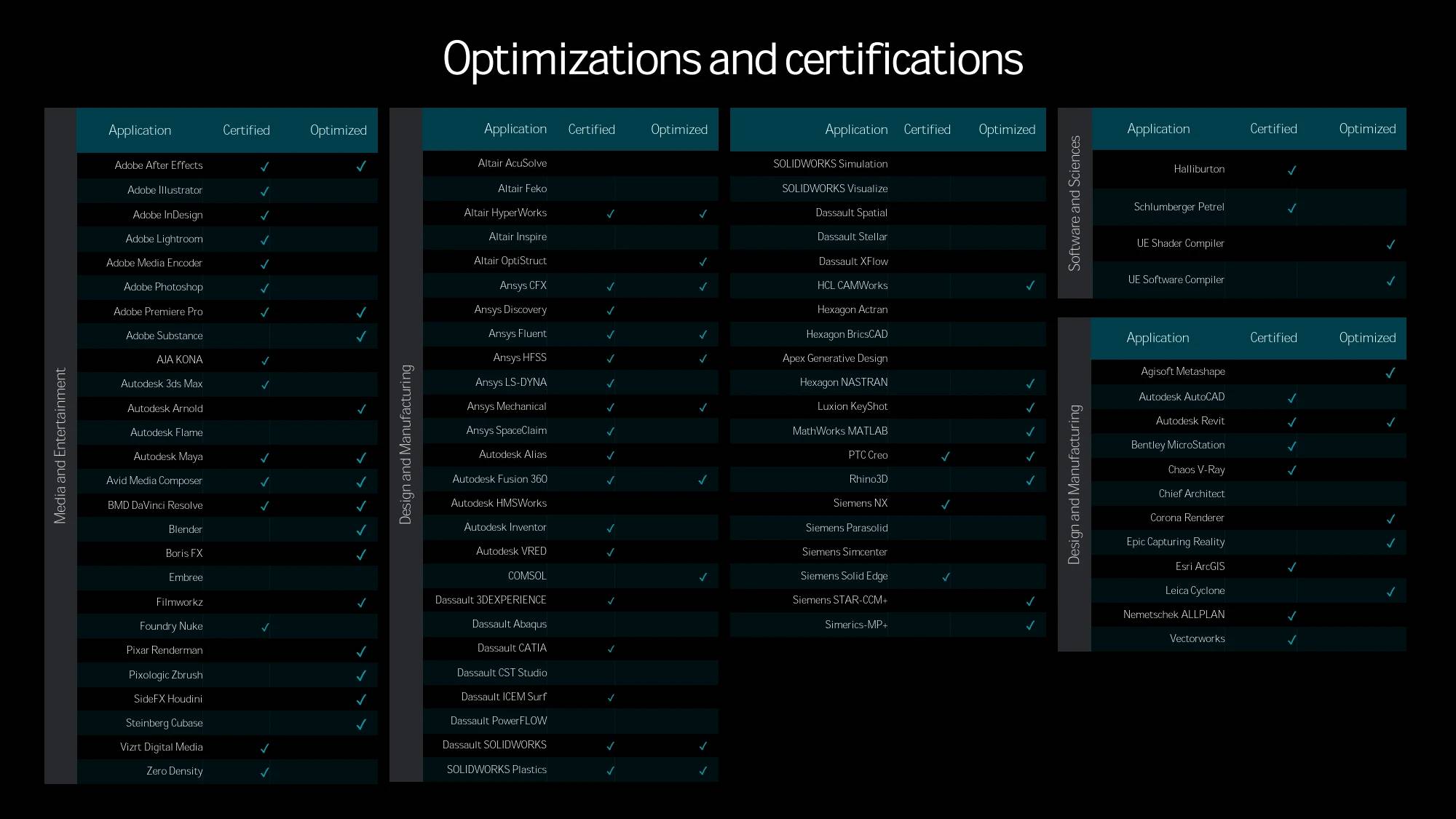The height and width of the screenshot is (819, 1456).
Task: Select the Software and Sciences category label
Action: click(1075, 203)
